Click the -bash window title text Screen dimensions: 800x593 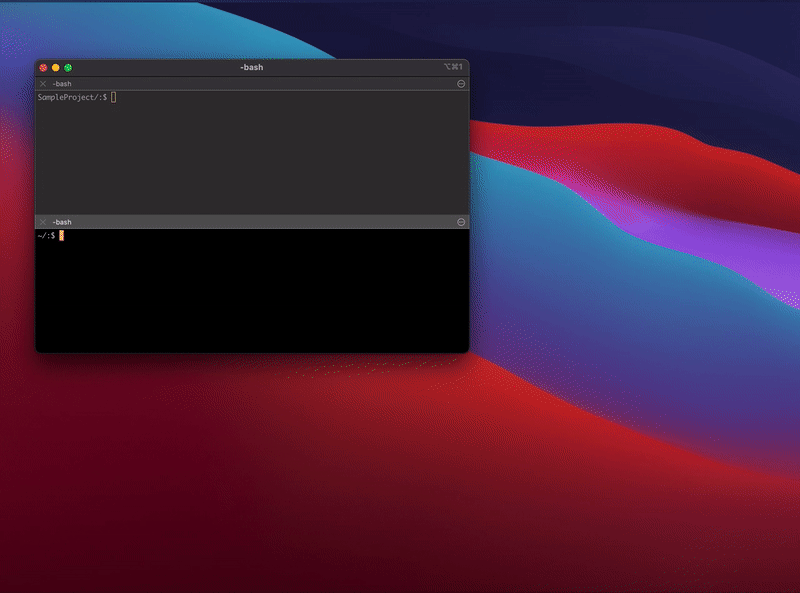pyautogui.click(x=252, y=67)
